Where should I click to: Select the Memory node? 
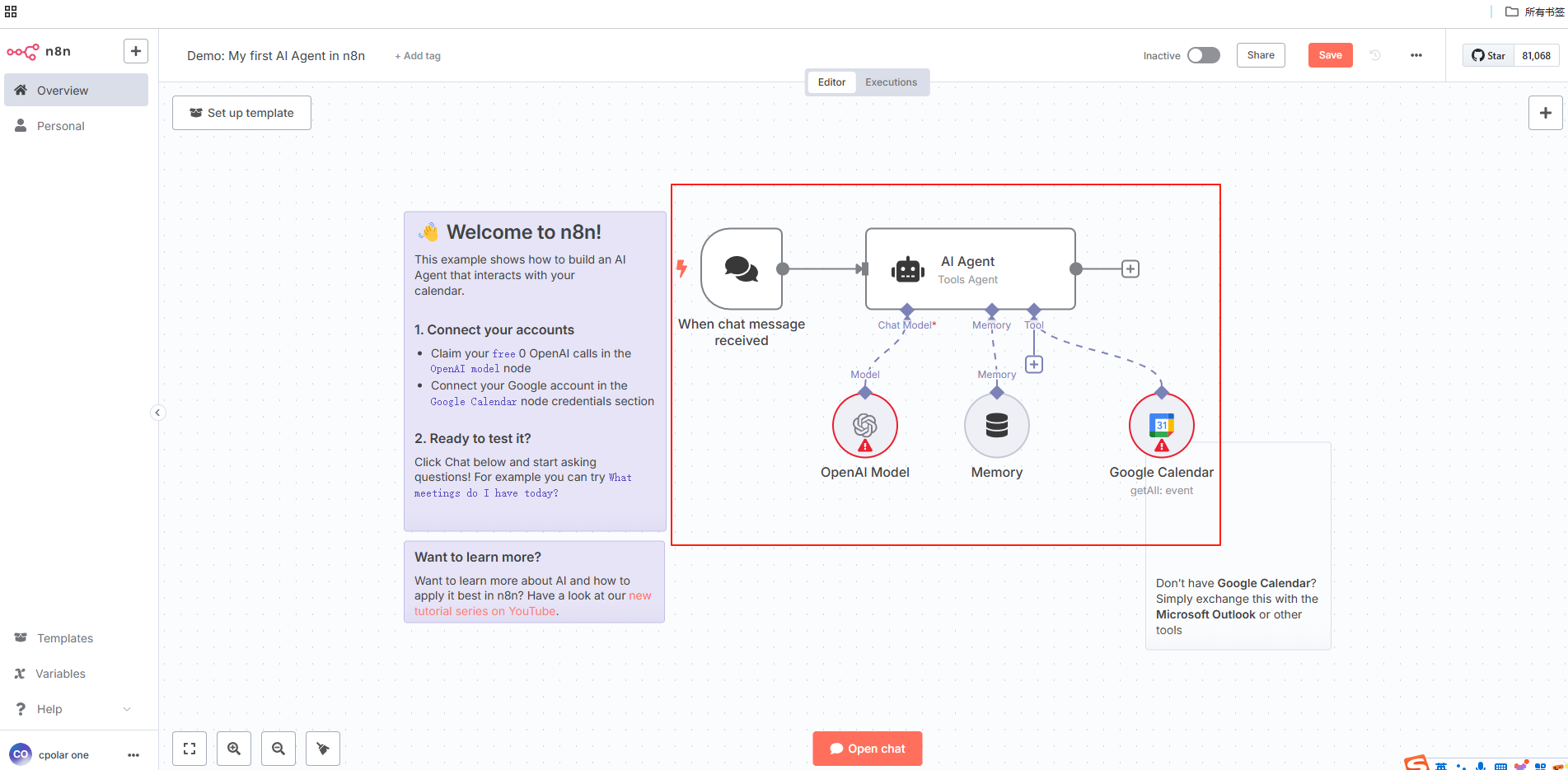997,425
